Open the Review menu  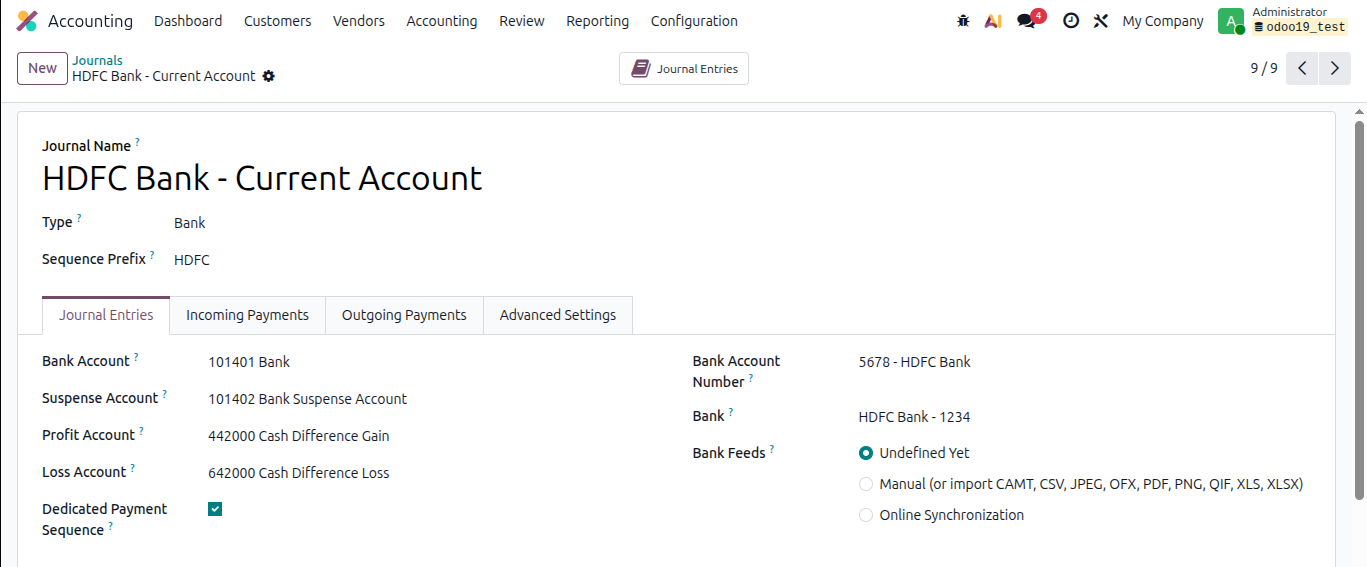(x=522, y=21)
